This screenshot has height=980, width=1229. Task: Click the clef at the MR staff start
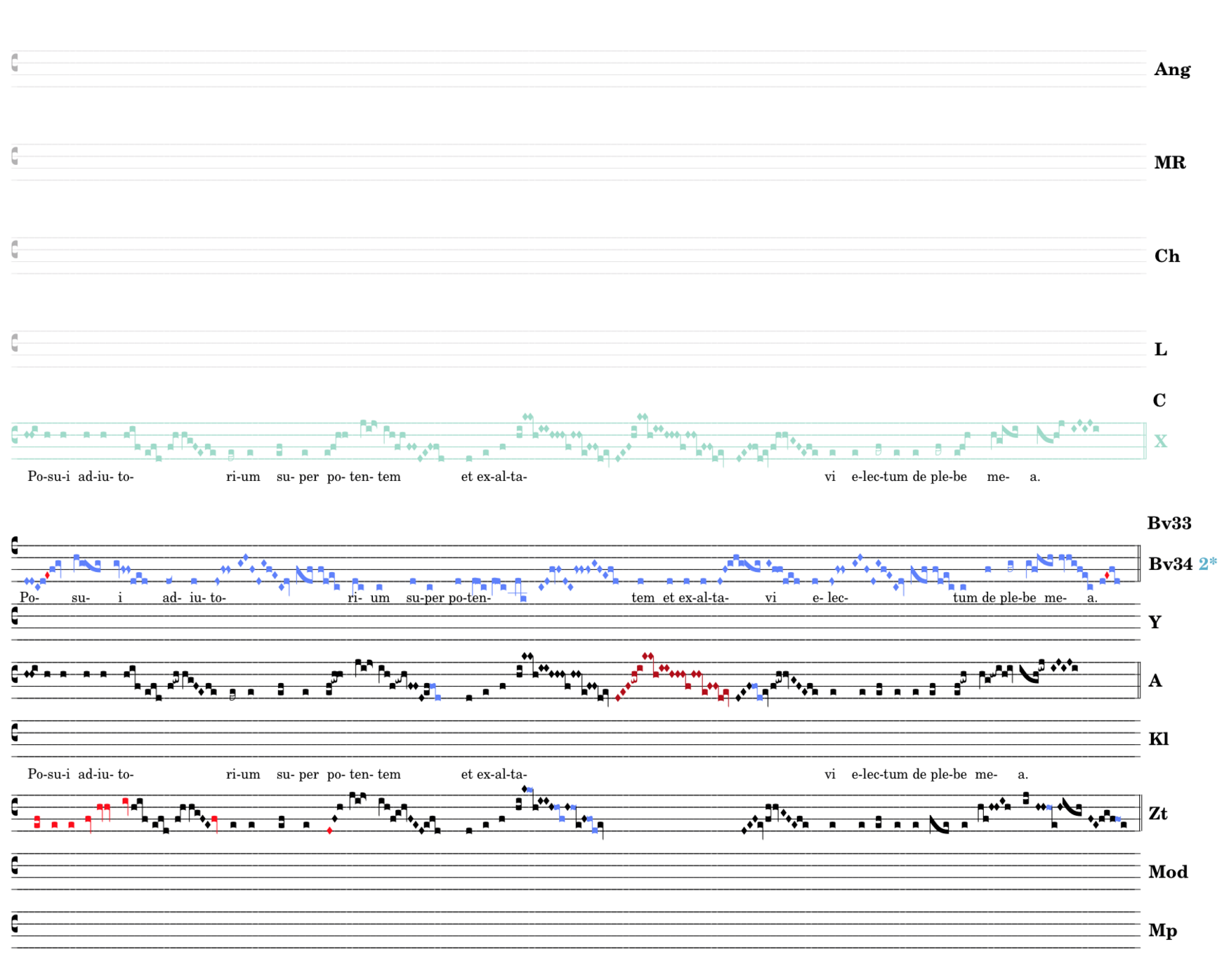(x=14, y=156)
